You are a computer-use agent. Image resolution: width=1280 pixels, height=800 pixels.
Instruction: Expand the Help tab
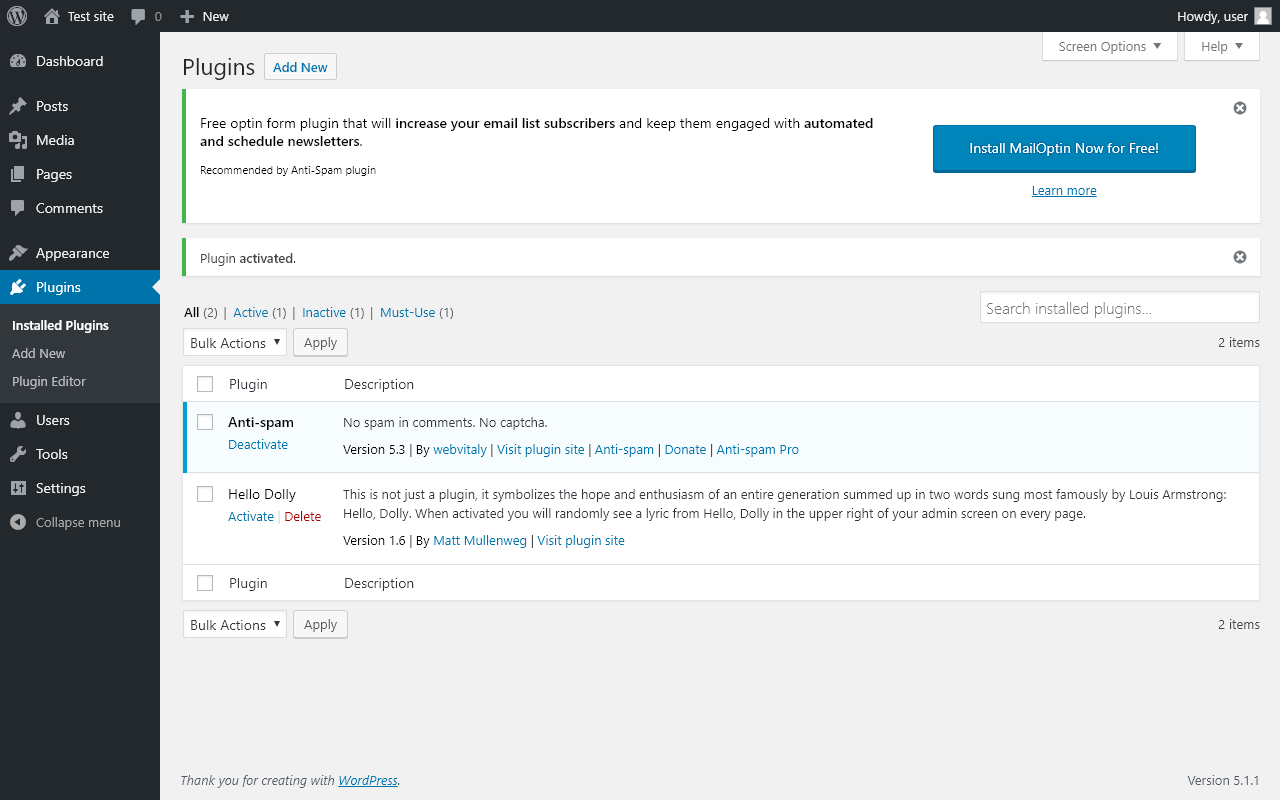[1221, 46]
